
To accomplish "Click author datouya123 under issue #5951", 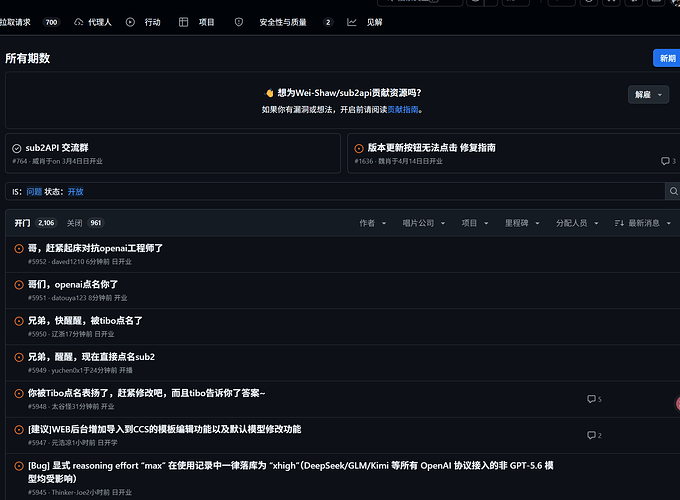I will (69, 298).
